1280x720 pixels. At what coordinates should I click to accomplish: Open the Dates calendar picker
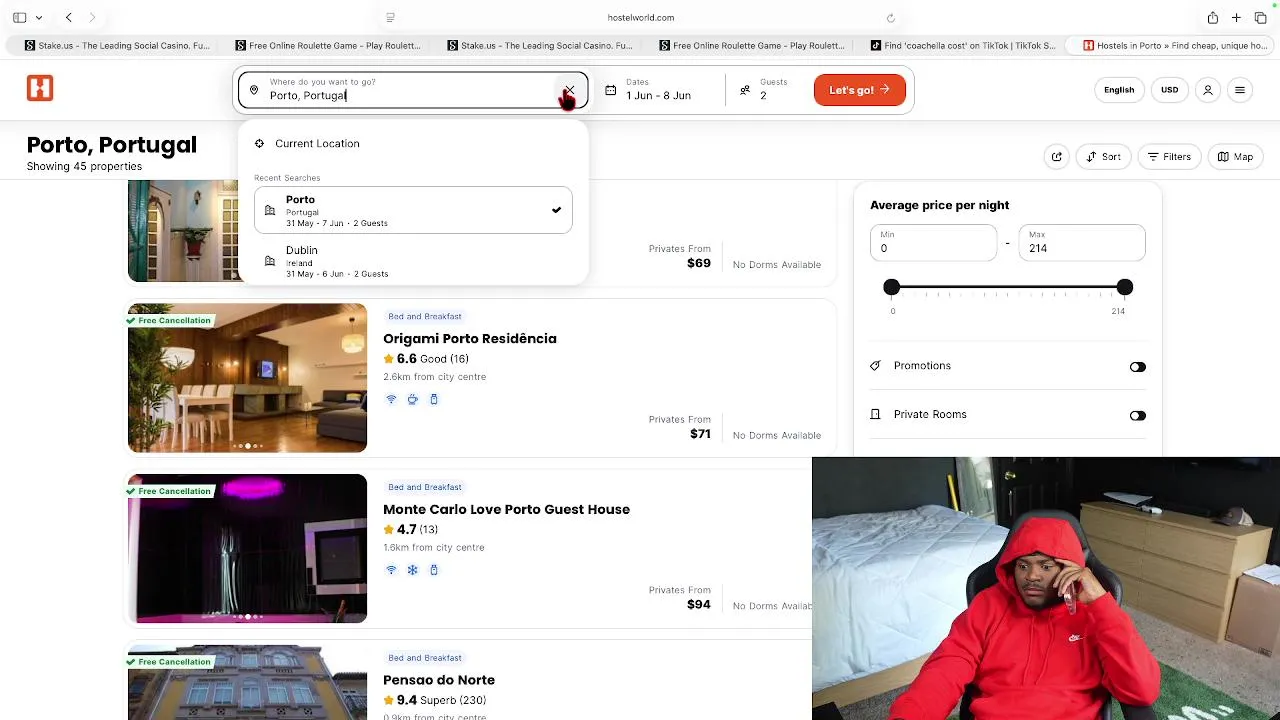click(x=658, y=90)
